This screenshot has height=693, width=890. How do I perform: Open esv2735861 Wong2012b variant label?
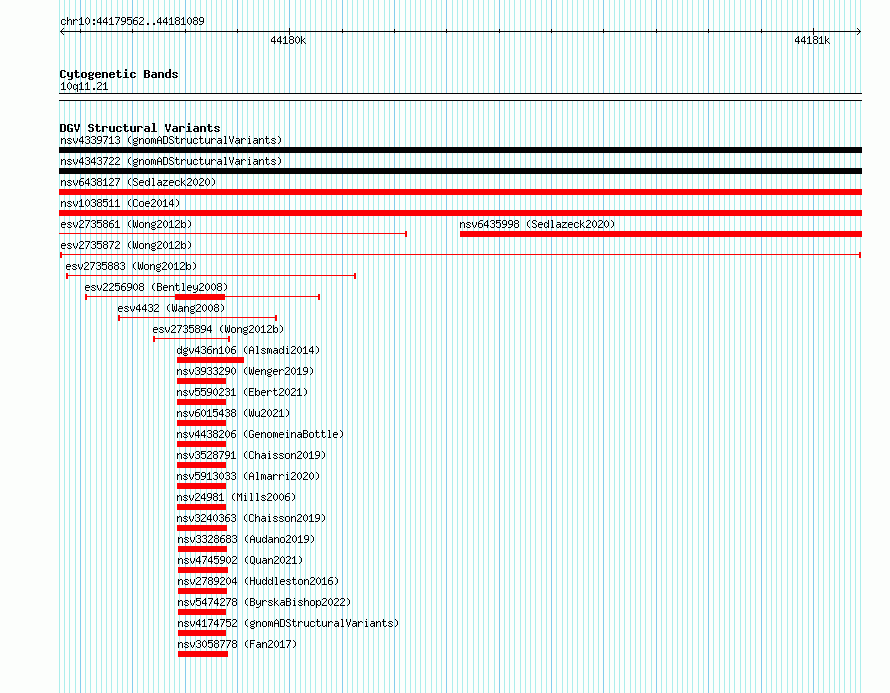[x=126, y=224]
